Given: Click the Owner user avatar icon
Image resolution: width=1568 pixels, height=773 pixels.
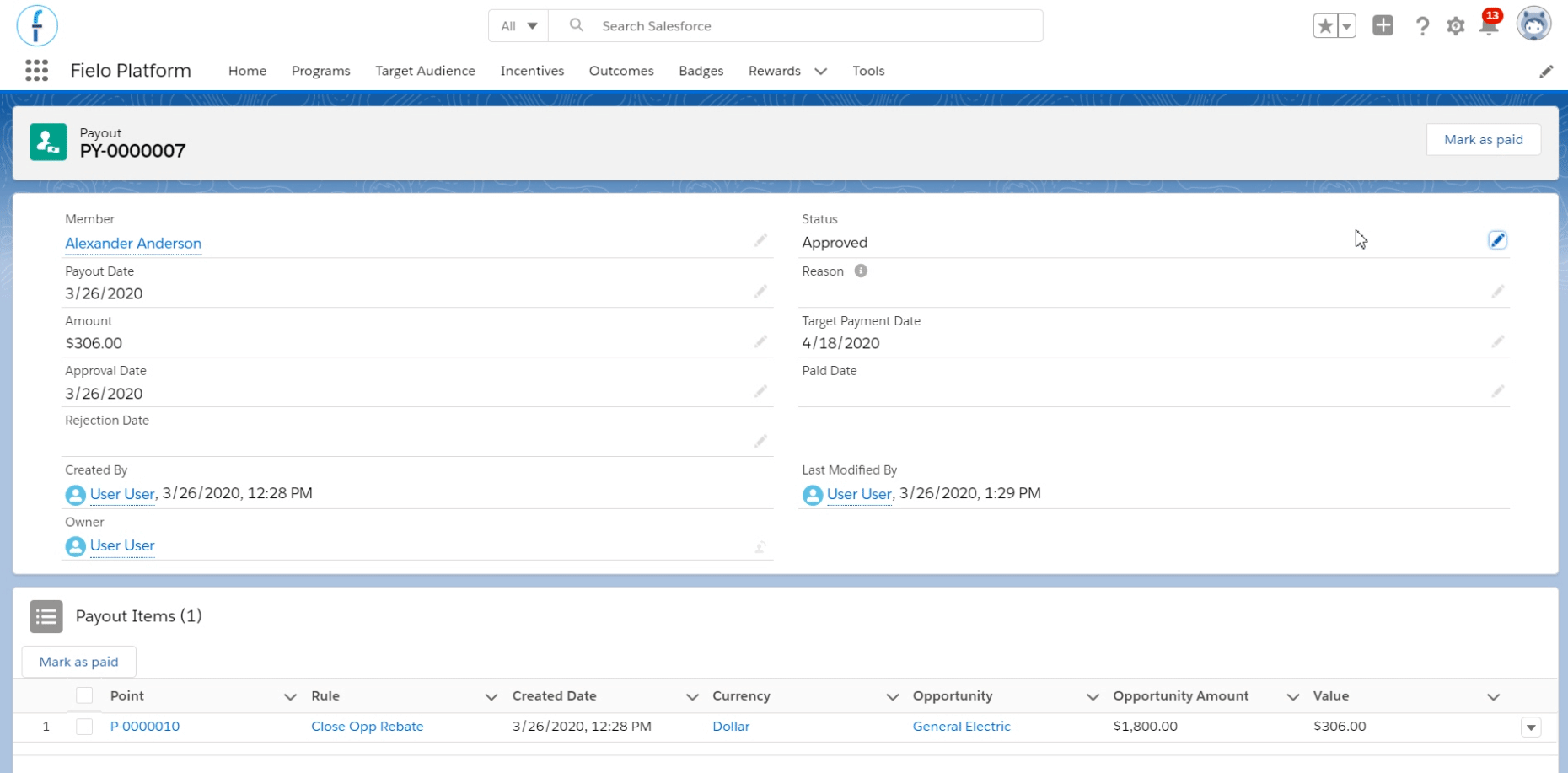Looking at the screenshot, I should point(76,546).
